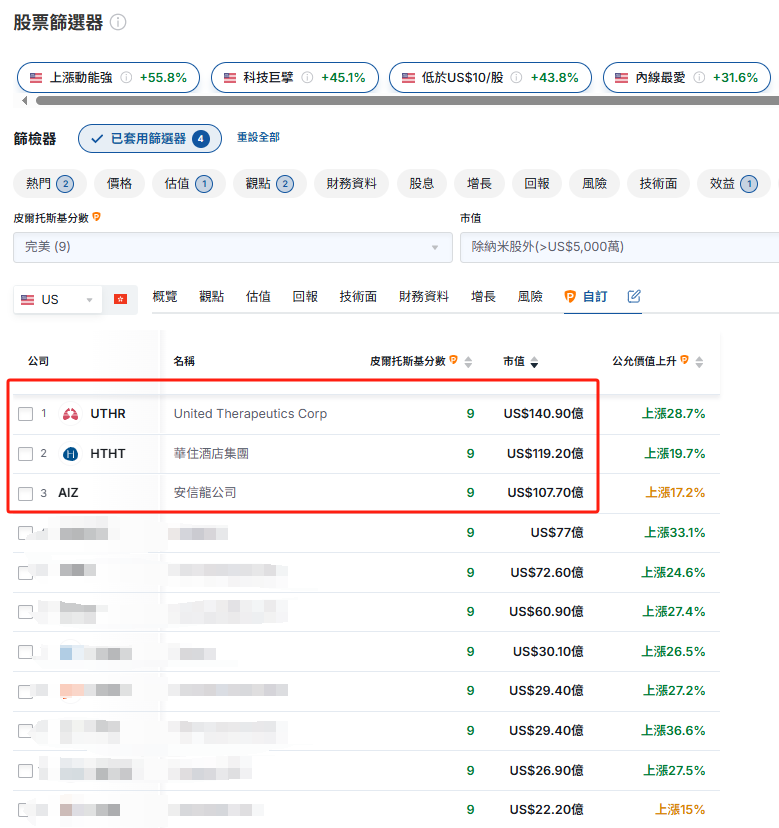The width and height of the screenshot is (779, 828).
Task: Switch to the 估值 view tab
Action: pyautogui.click(x=258, y=296)
